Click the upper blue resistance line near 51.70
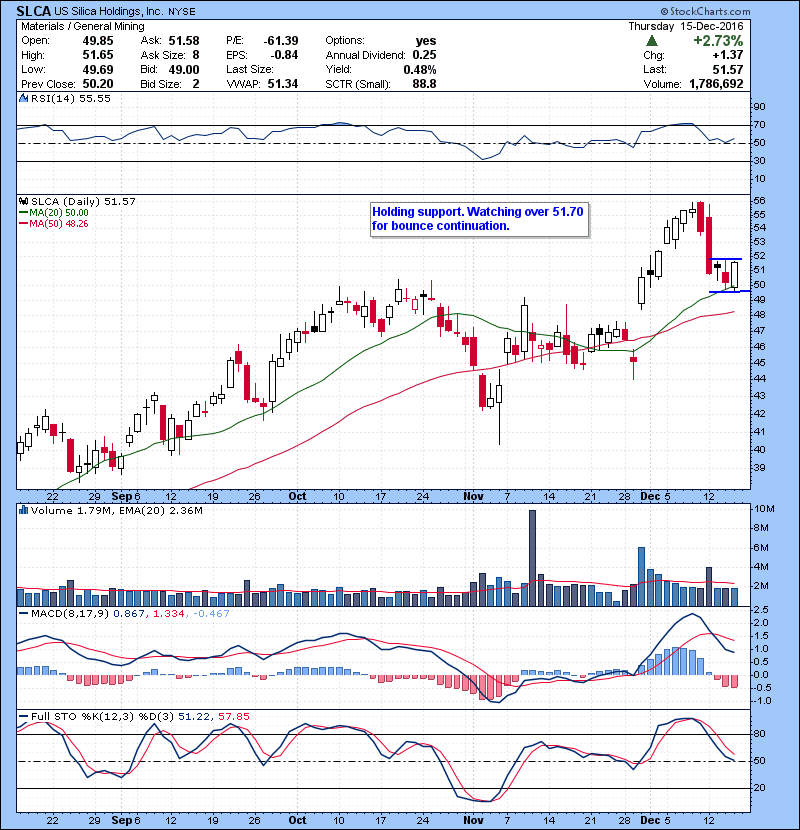This screenshot has height=830, width=800. [x=725, y=259]
